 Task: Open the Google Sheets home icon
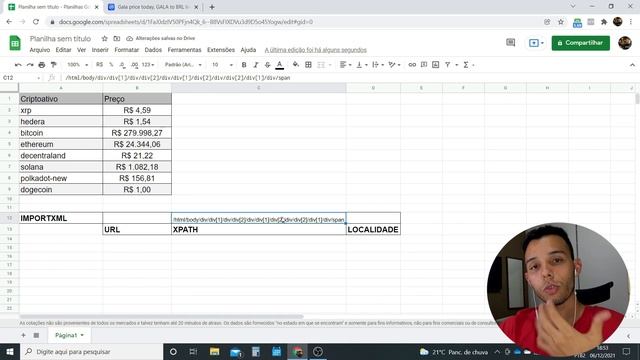15,42
